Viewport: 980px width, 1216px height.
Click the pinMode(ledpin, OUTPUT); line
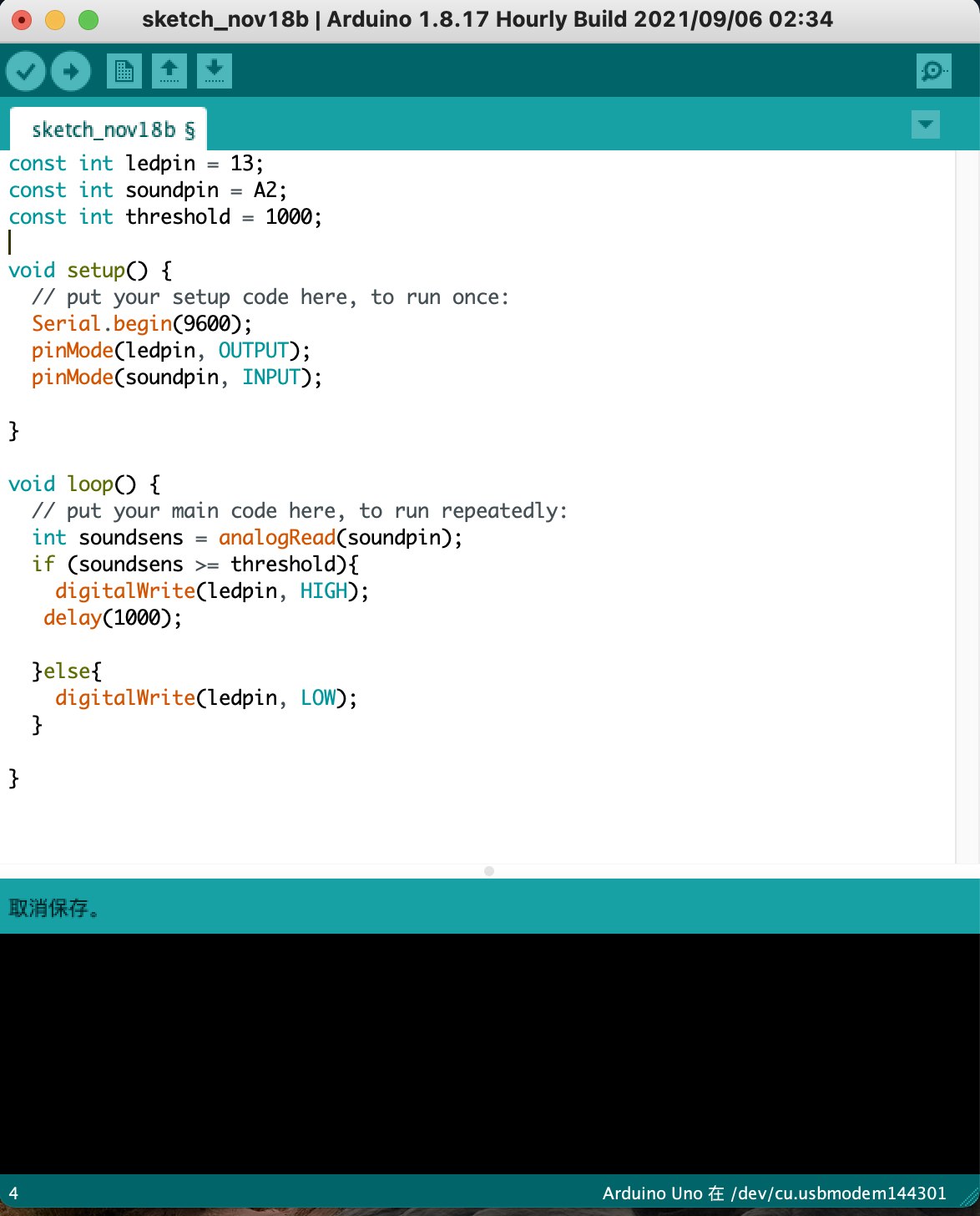[171, 351]
